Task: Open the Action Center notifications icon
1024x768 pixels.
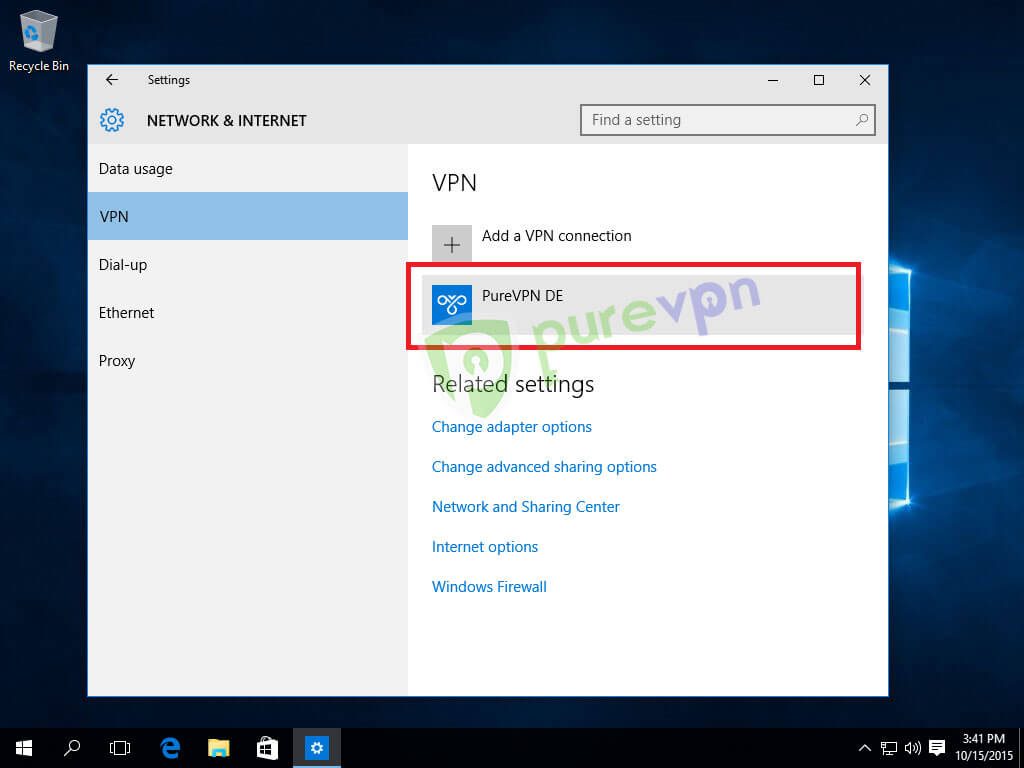Action: tap(937, 748)
